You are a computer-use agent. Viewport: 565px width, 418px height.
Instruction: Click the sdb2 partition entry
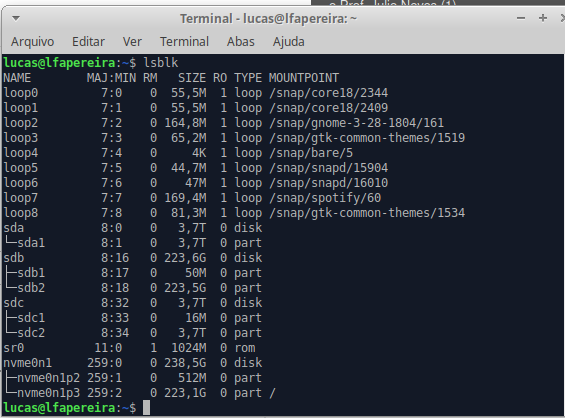(31, 288)
